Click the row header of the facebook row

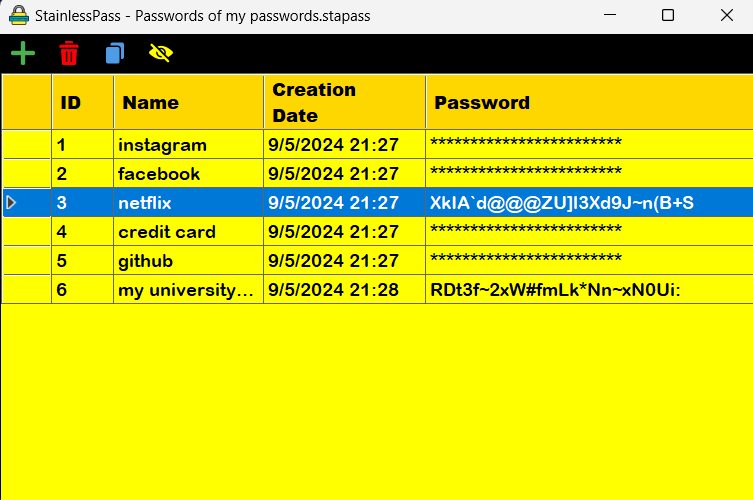[x=27, y=173]
